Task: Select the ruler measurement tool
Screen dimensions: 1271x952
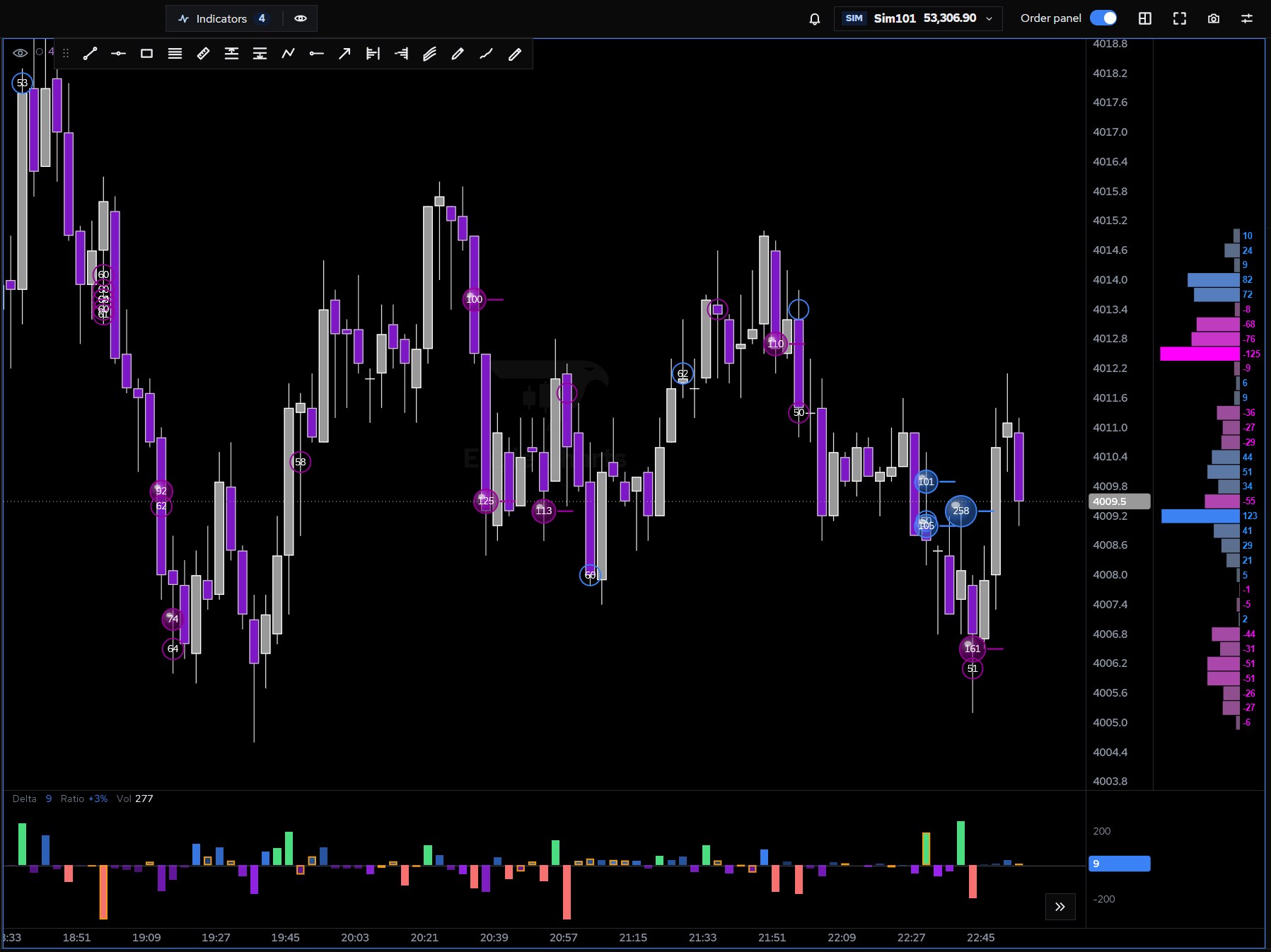Action: (x=203, y=54)
